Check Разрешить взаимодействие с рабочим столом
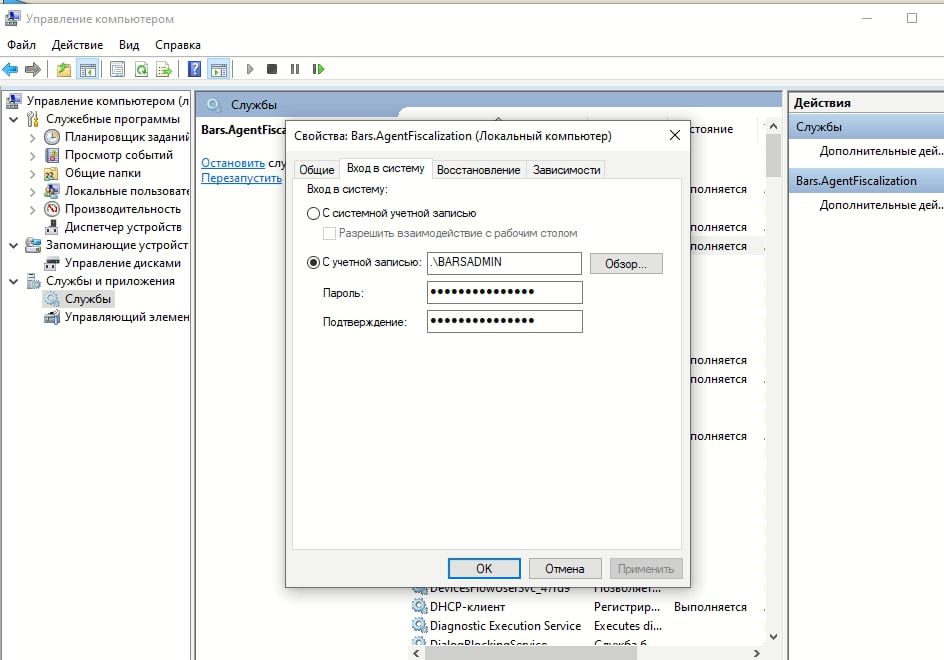The height and width of the screenshot is (660, 944). 329,233
